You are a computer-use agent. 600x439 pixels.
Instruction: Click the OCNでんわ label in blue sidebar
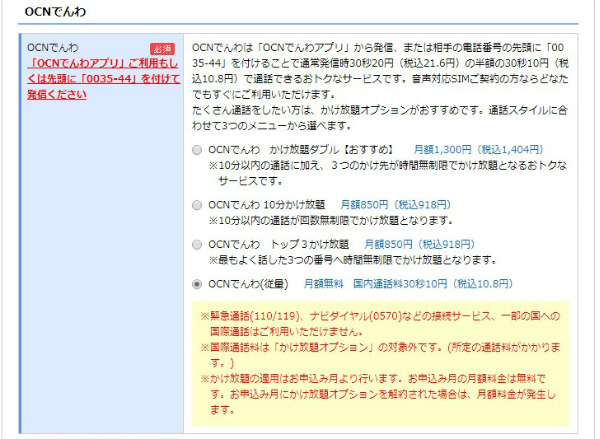(52, 47)
